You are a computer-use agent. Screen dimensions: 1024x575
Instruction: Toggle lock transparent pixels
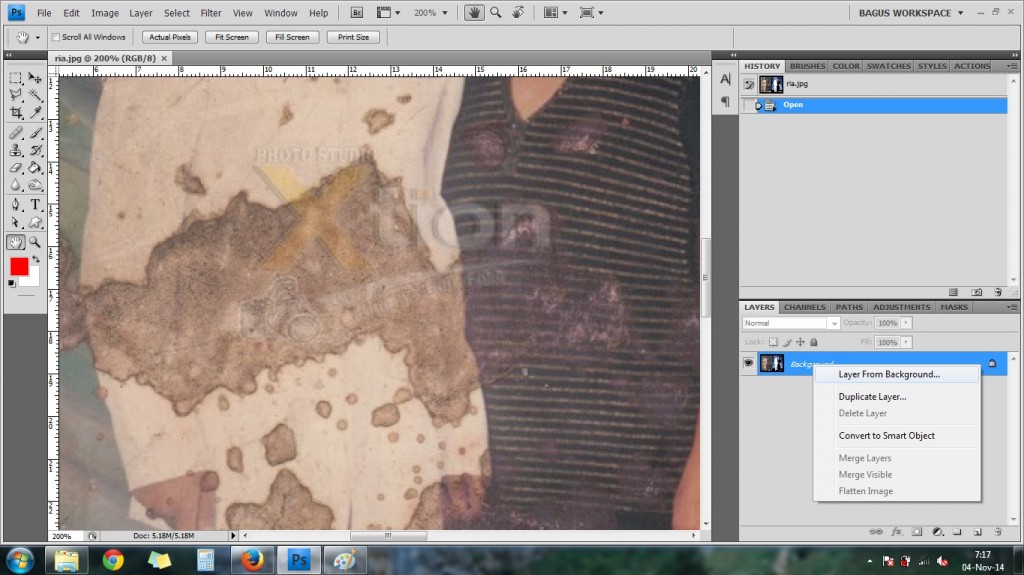773,342
